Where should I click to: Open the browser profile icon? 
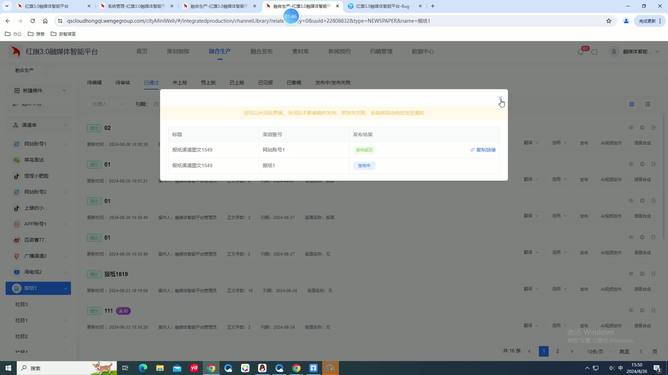point(626,21)
